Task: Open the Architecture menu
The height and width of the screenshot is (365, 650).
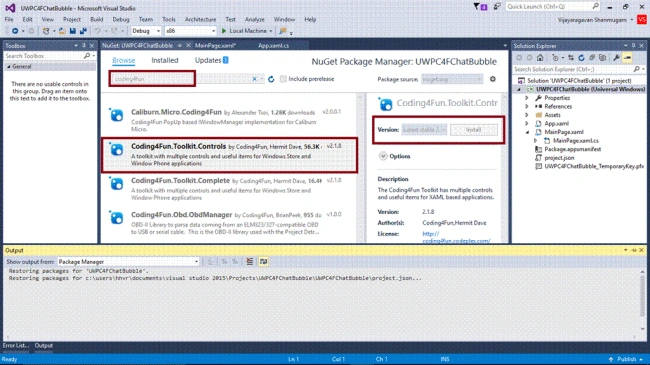Action: pyautogui.click(x=201, y=19)
